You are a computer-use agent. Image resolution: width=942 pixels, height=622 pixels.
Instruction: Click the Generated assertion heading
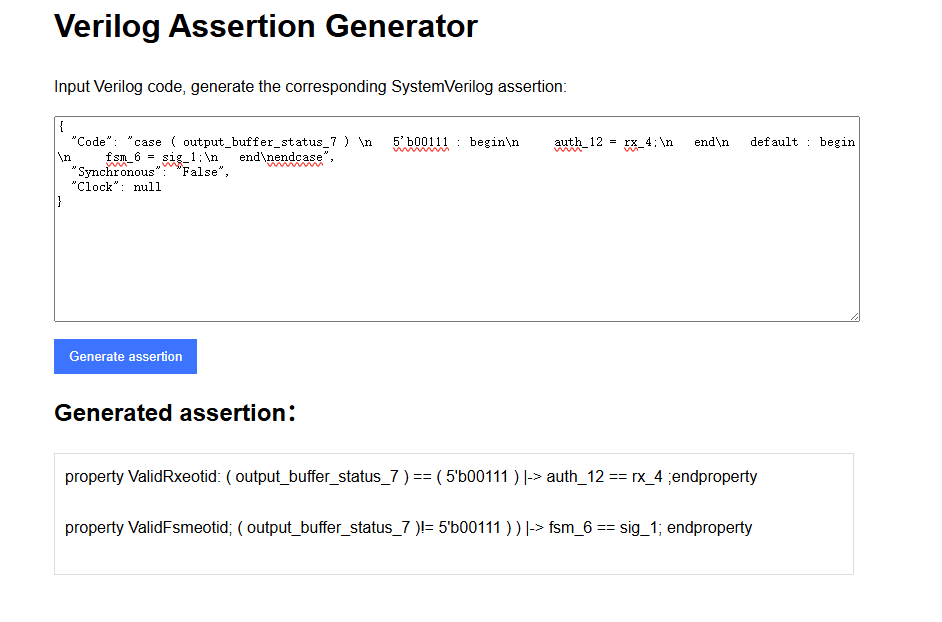click(170, 413)
